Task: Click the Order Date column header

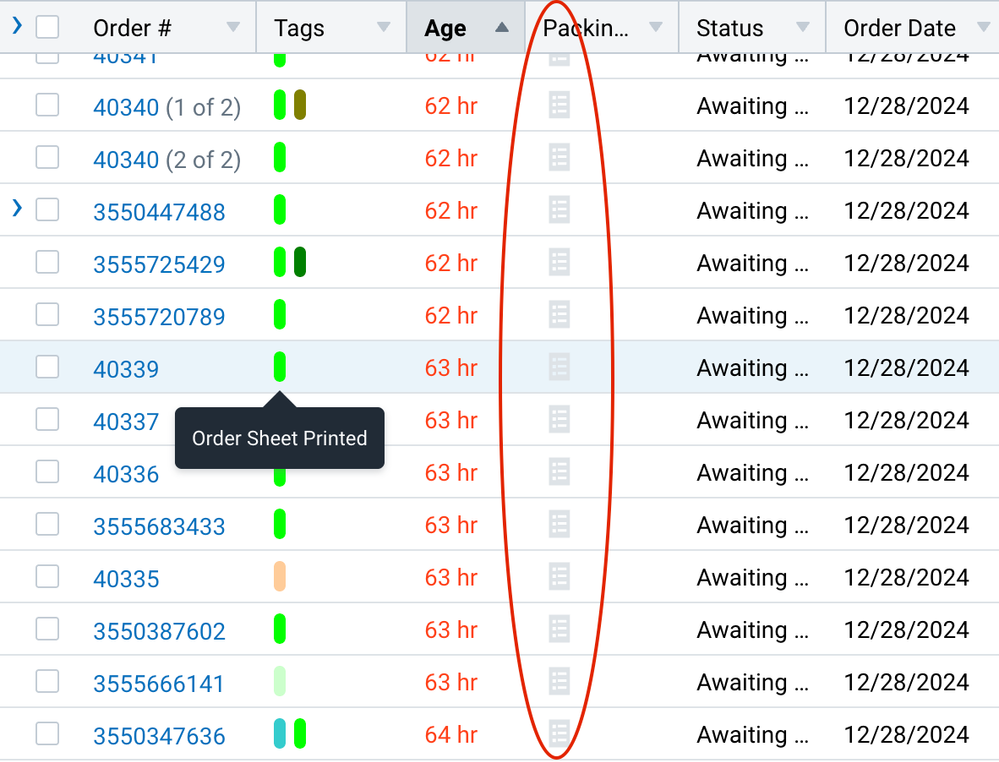Action: (899, 28)
